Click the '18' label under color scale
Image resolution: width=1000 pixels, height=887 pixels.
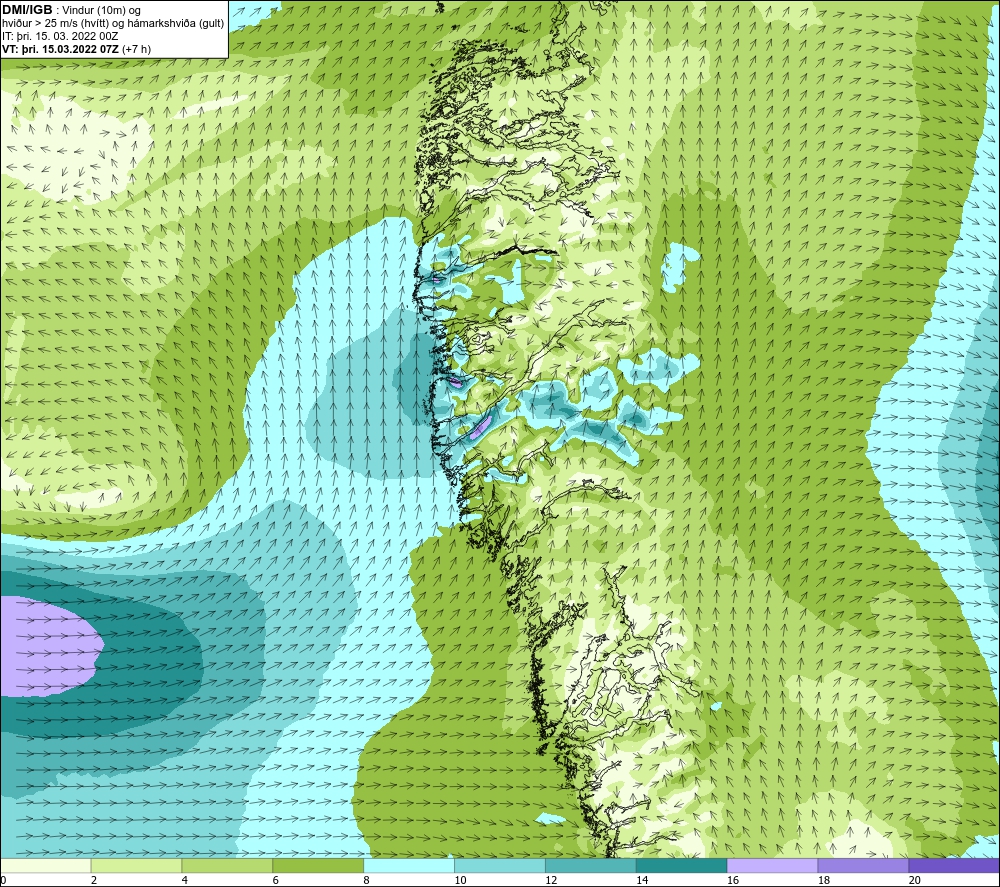point(823,880)
